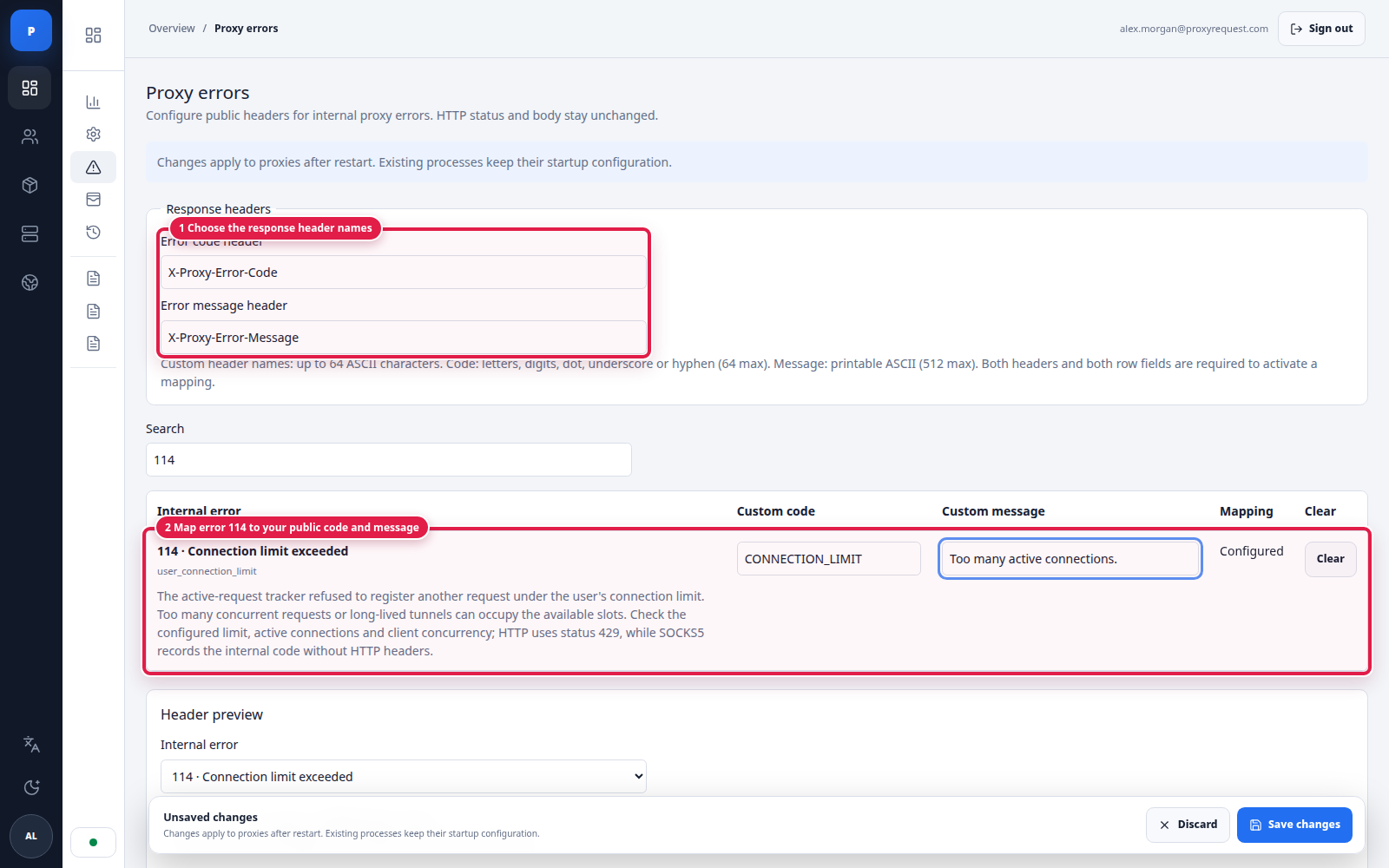Viewport: 1389px width, 868px height.
Task: Open the language translate icon
Action: click(31, 744)
